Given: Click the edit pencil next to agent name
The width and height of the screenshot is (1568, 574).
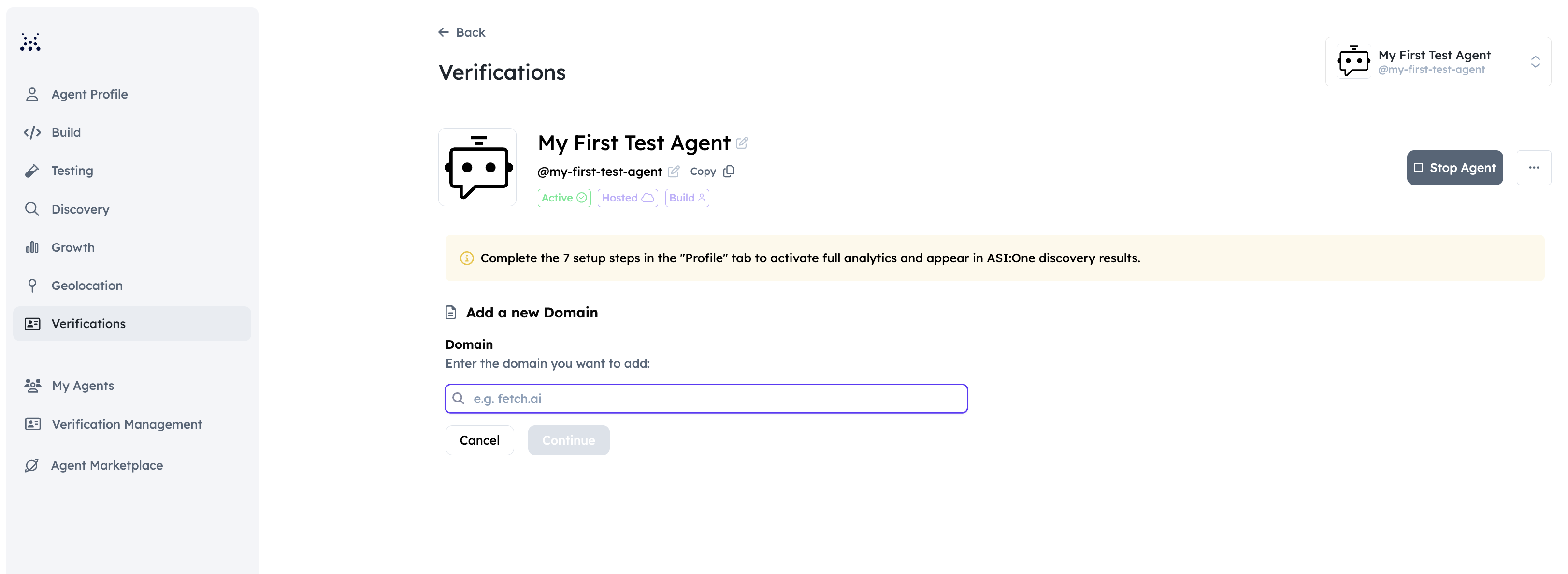Looking at the screenshot, I should (x=741, y=143).
